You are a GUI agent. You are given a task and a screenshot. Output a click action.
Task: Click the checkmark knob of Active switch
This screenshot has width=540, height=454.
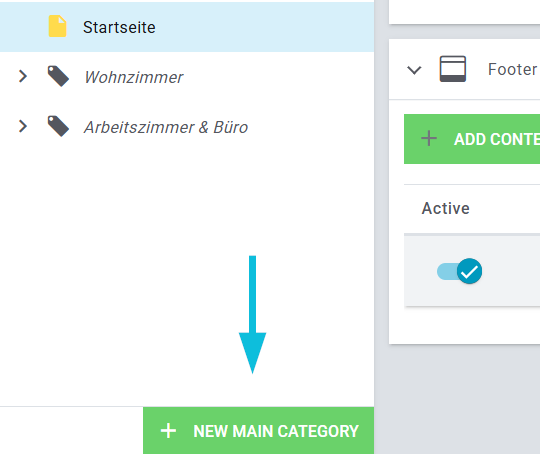coord(469,271)
